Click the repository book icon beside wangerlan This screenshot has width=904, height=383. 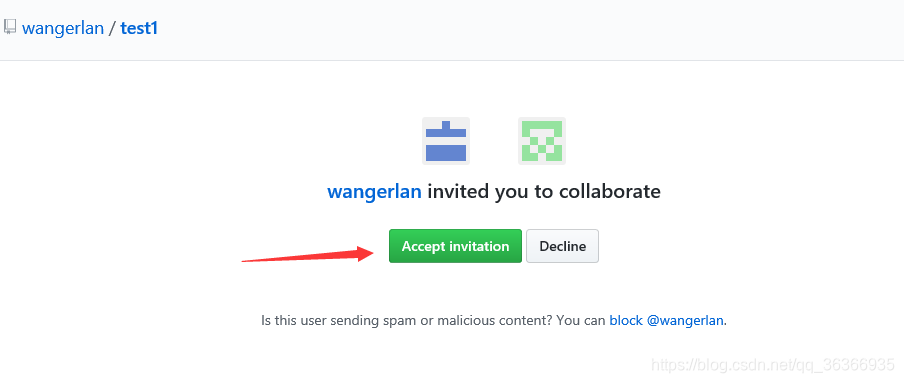point(10,27)
